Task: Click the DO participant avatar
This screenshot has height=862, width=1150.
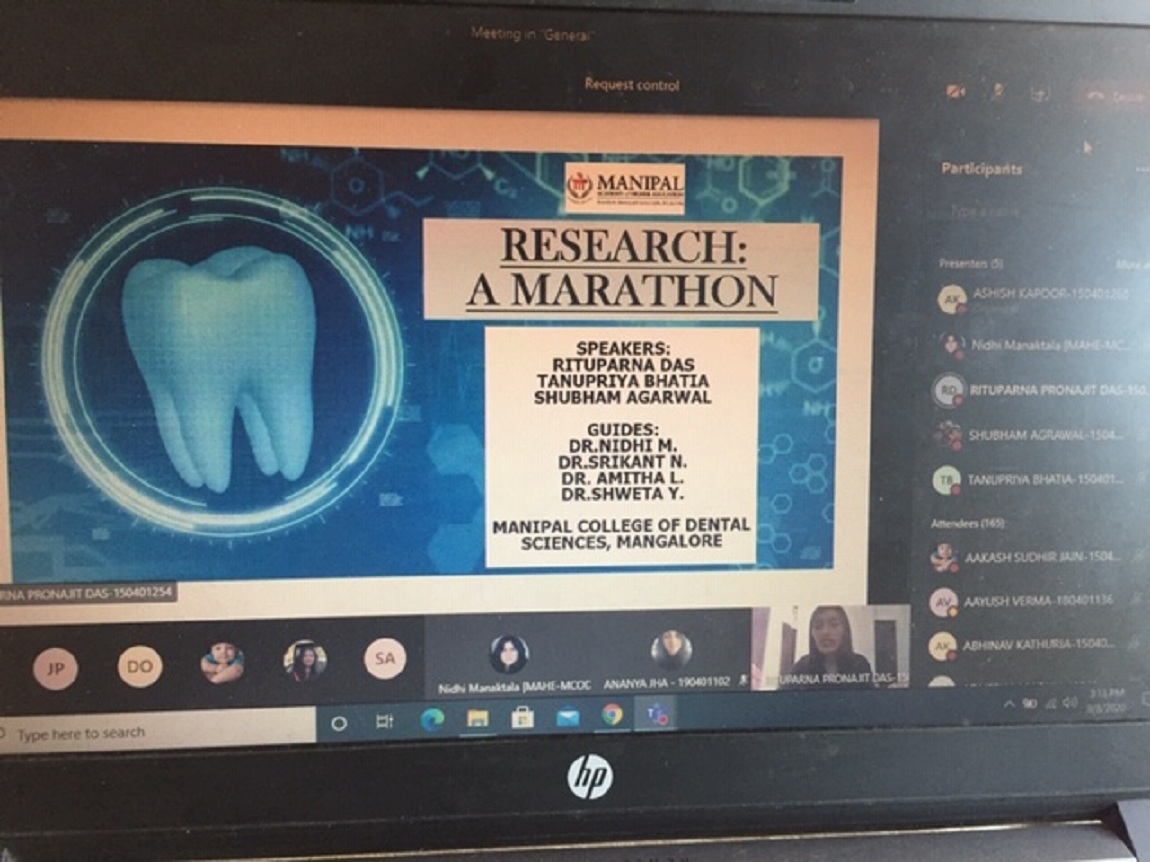Action: click(139, 666)
